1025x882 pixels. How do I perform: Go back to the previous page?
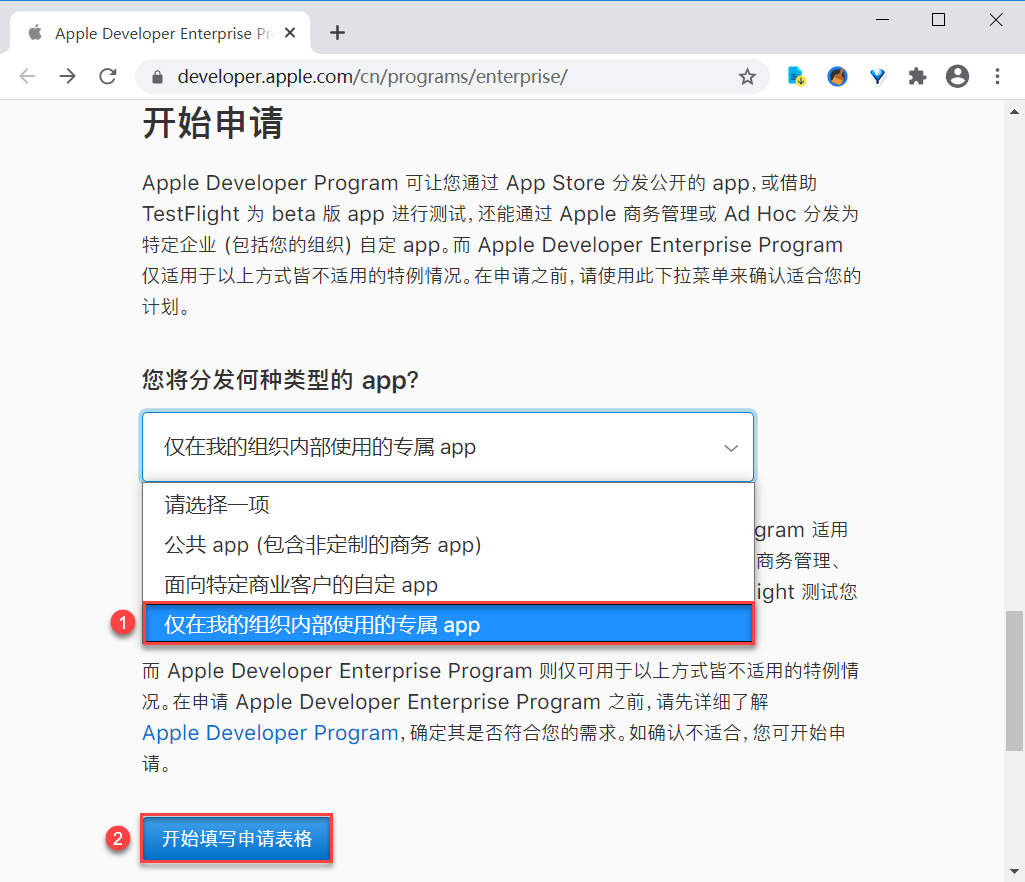click(x=27, y=76)
